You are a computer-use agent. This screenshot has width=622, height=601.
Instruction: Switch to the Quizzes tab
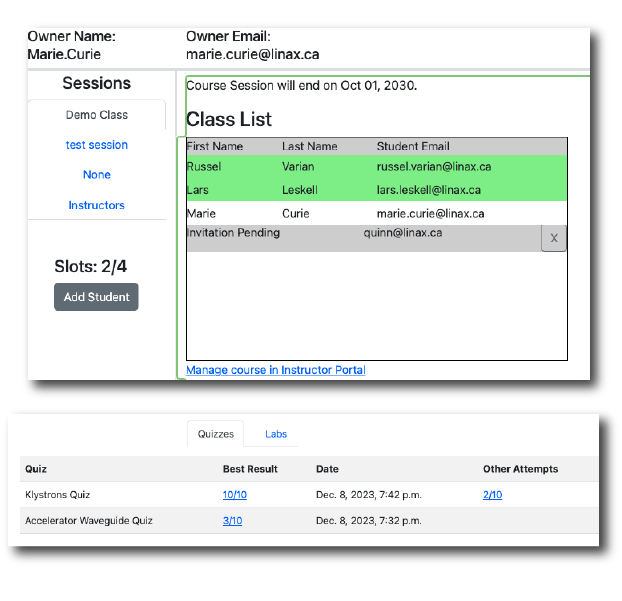coord(216,434)
